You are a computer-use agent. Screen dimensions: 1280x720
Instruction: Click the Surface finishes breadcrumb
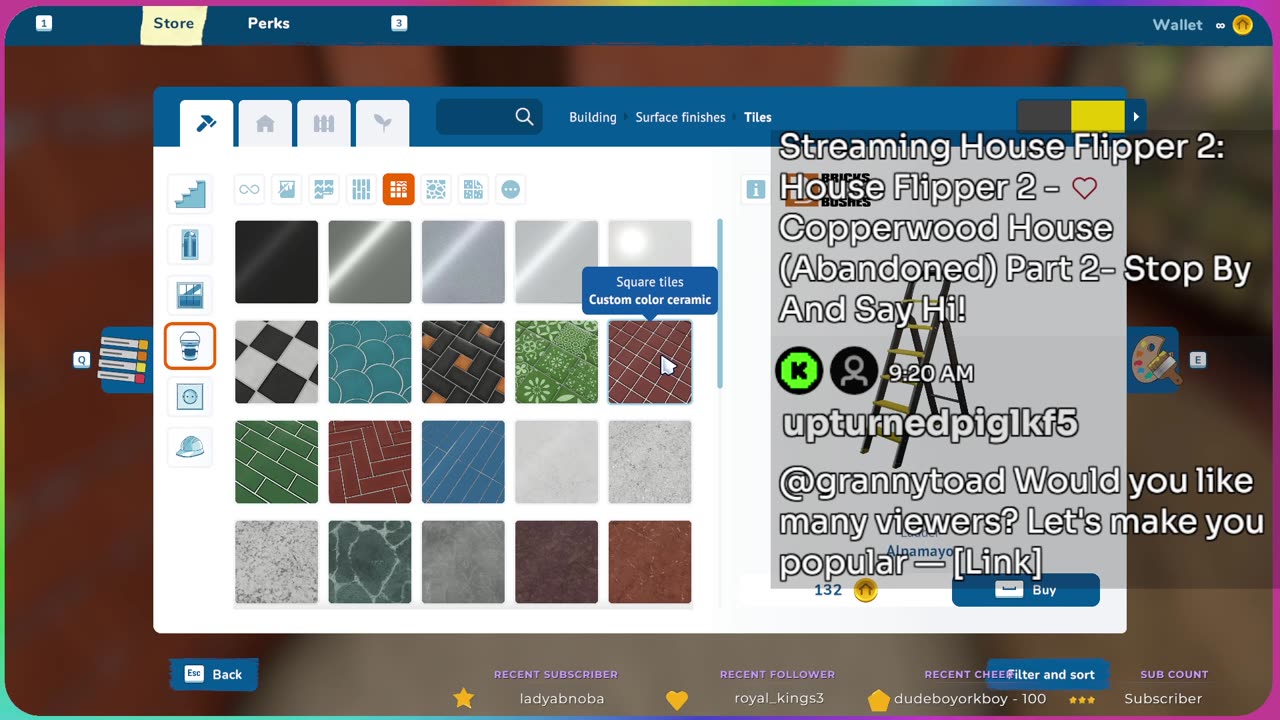tap(680, 117)
